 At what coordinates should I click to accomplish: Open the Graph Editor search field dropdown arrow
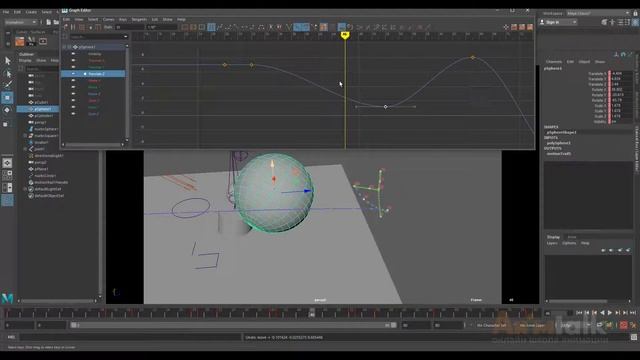tap(125, 37)
